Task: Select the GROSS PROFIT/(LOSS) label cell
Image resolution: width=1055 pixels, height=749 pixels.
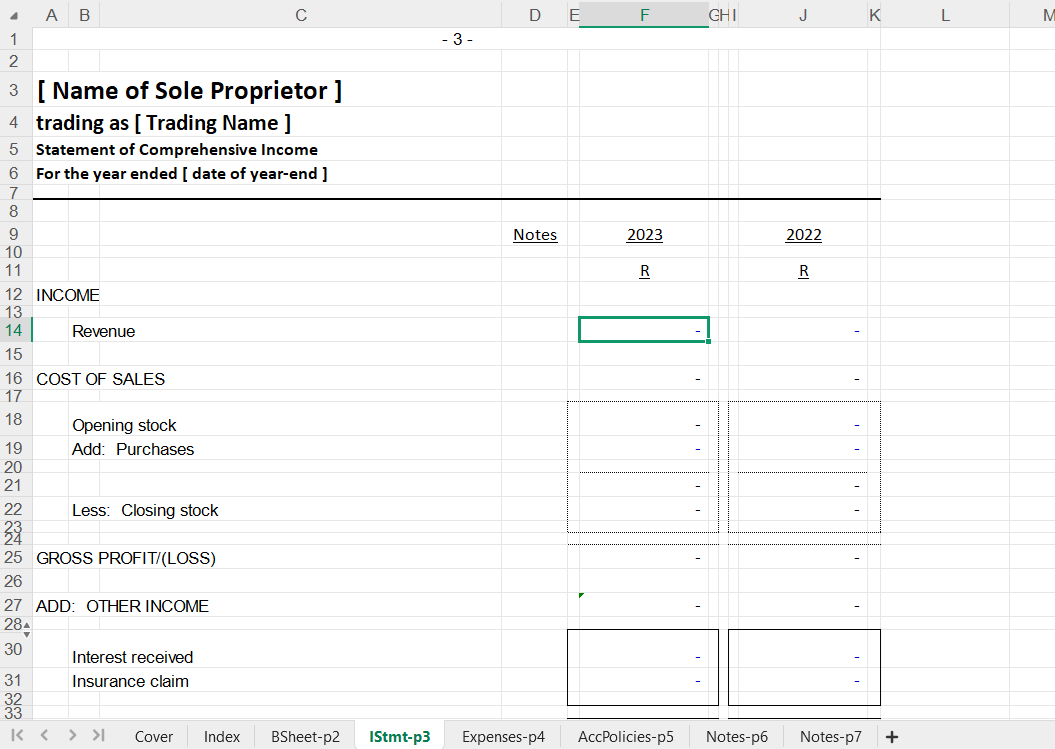Action: tap(126, 557)
